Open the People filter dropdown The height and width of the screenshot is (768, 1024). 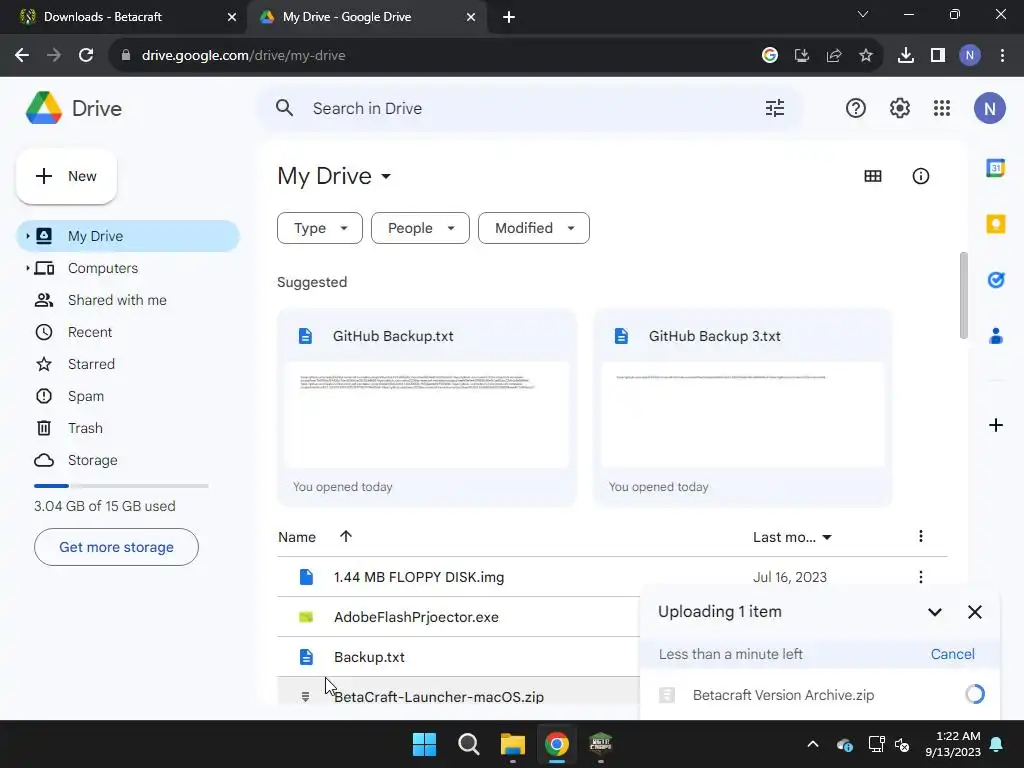[x=420, y=228]
